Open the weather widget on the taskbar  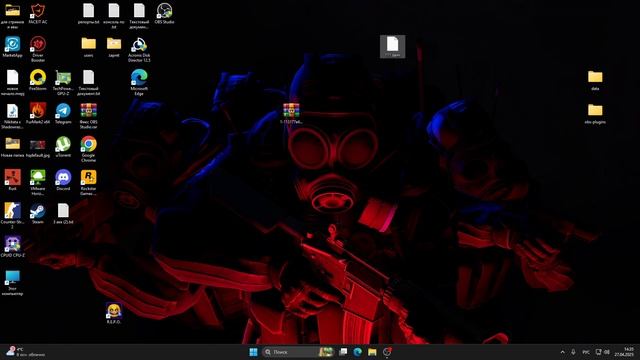pyautogui.click(x=25, y=352)
